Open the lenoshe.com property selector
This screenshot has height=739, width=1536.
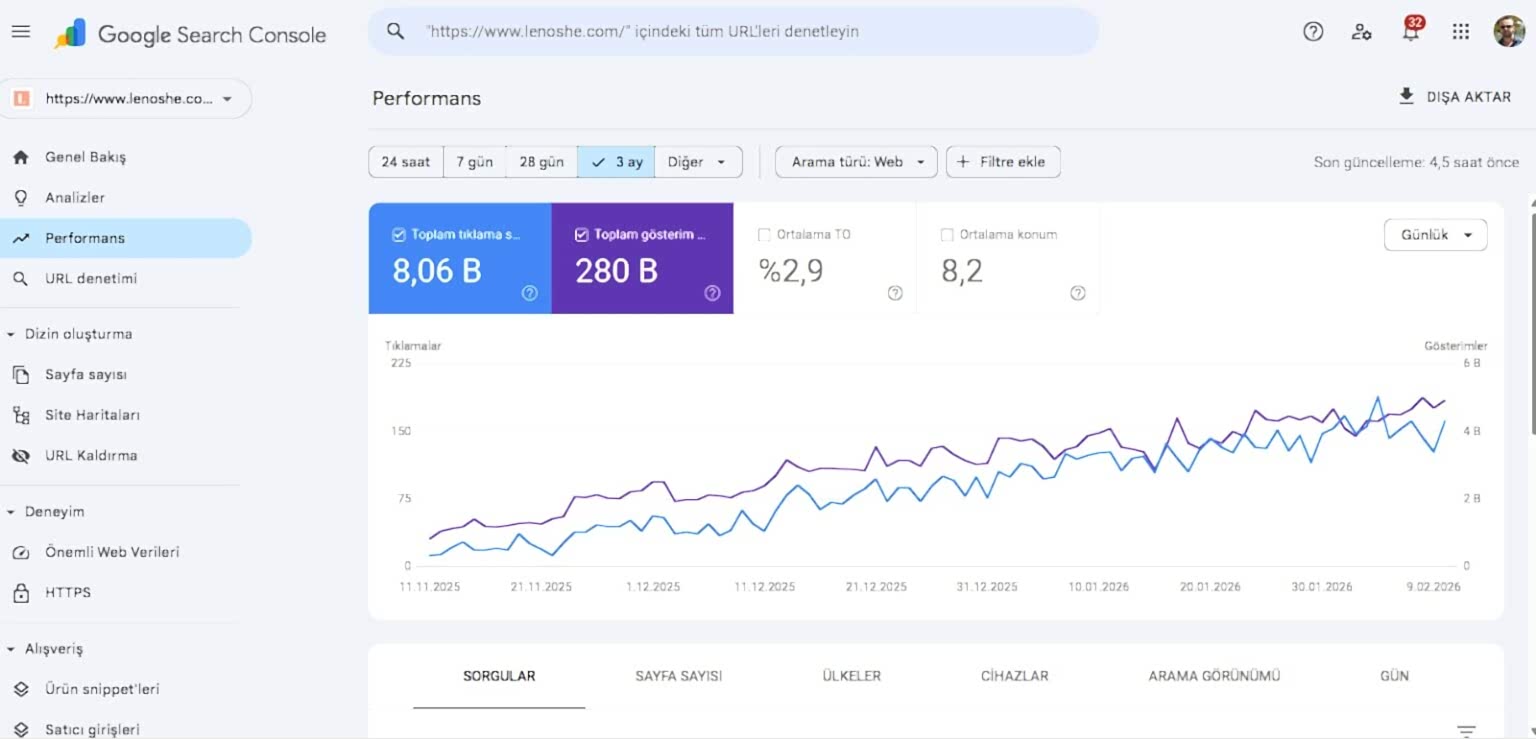coord(126,99)
